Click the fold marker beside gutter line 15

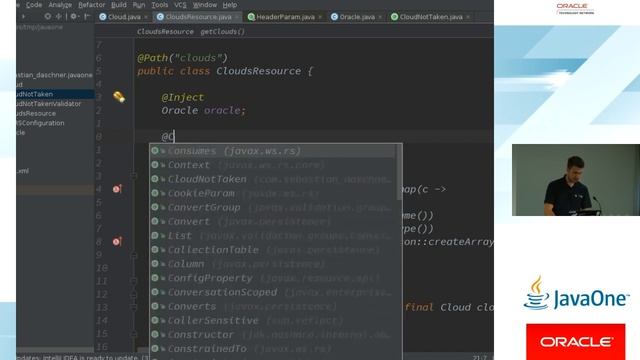(133, 334)
